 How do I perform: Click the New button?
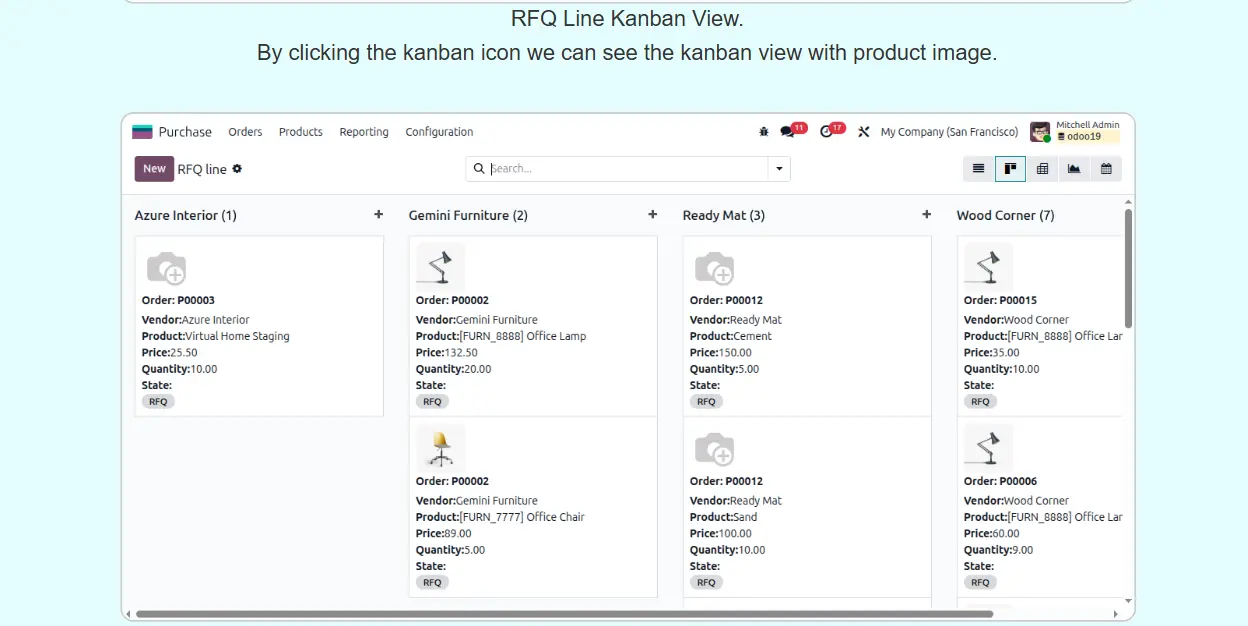154,169
